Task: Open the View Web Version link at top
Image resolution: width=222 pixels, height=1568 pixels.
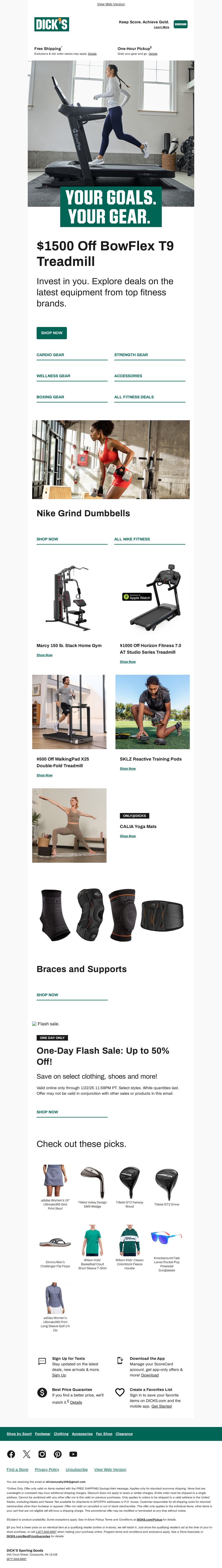Action: pyautogui.click(x=111, y=4)
